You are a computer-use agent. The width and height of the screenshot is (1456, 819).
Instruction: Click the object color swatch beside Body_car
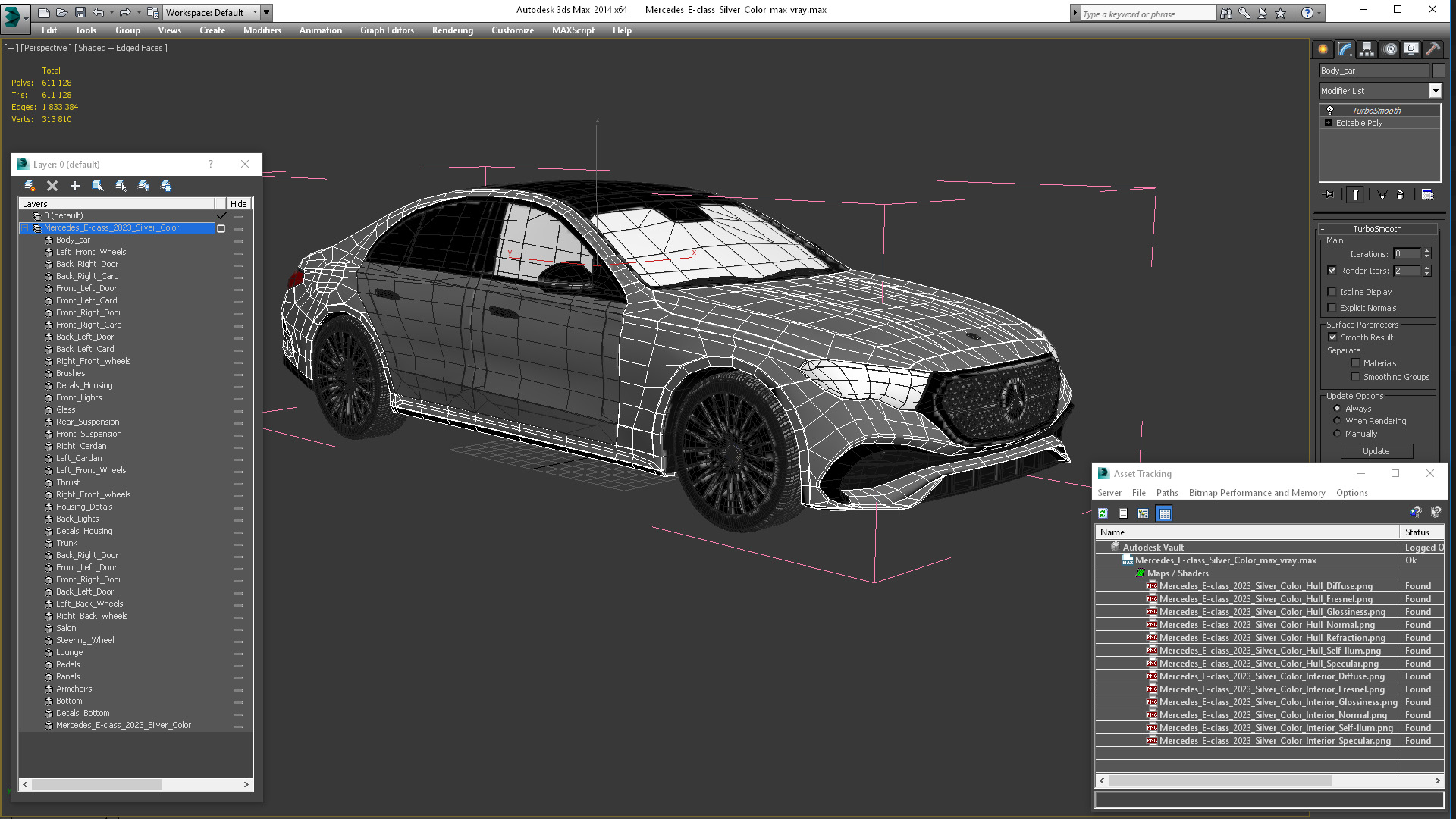click(1439, 71)
